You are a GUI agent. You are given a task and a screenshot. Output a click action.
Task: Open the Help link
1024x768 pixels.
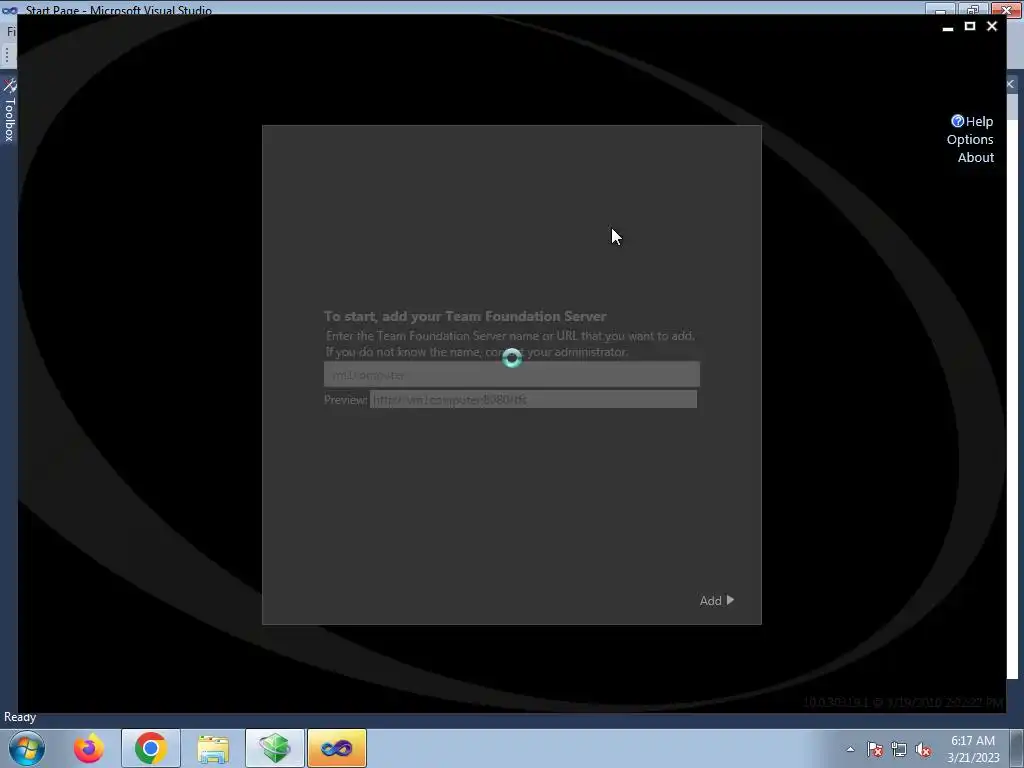(x=979, y=121)
